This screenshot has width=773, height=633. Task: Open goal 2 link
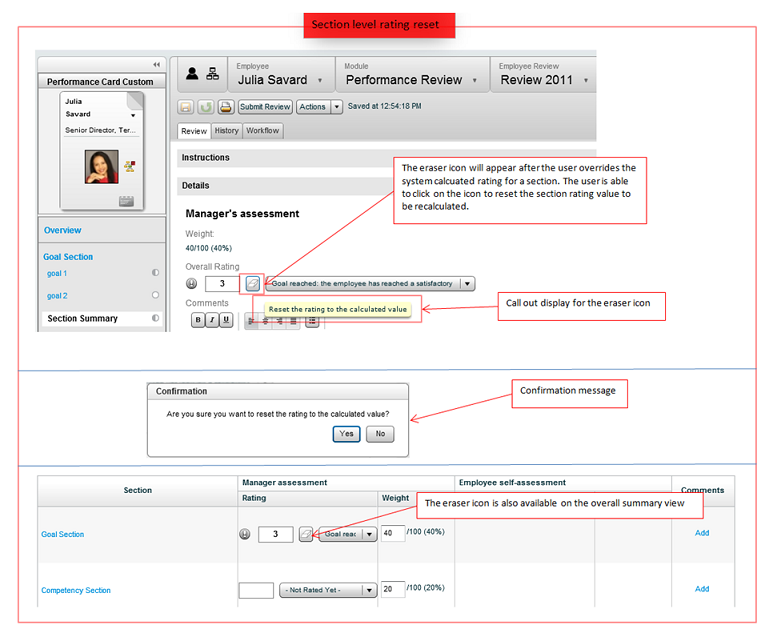(57, 296)
